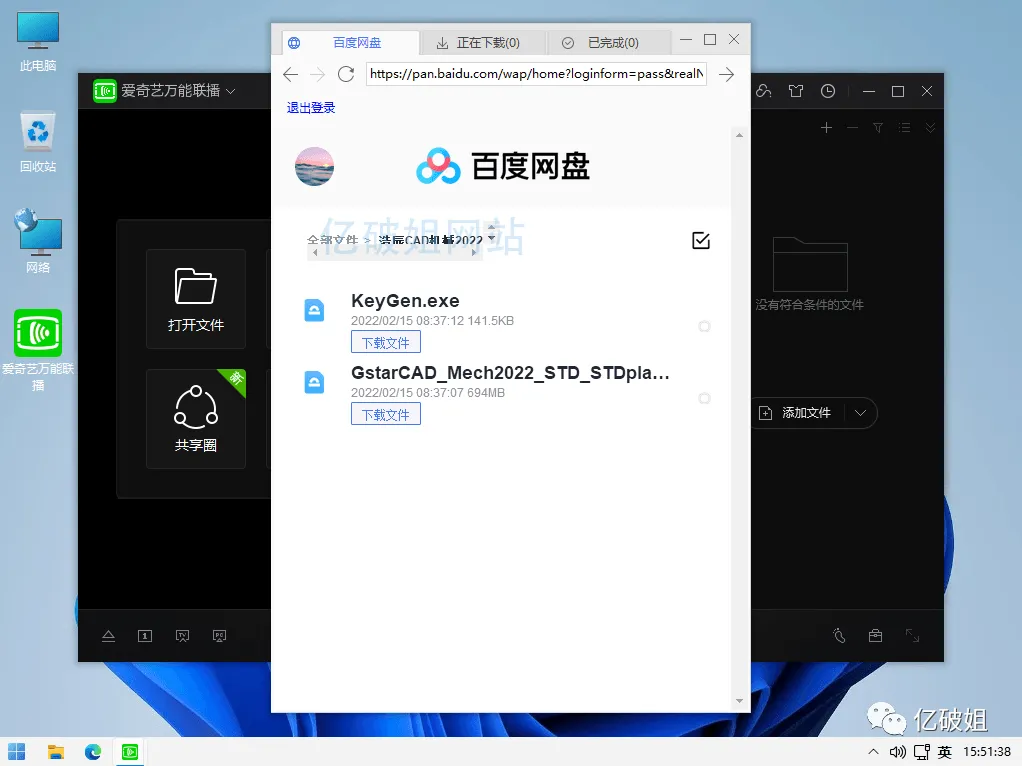Click the go arrow beside the address bar
Screen dimensions: 1022x766
point(726,74)
